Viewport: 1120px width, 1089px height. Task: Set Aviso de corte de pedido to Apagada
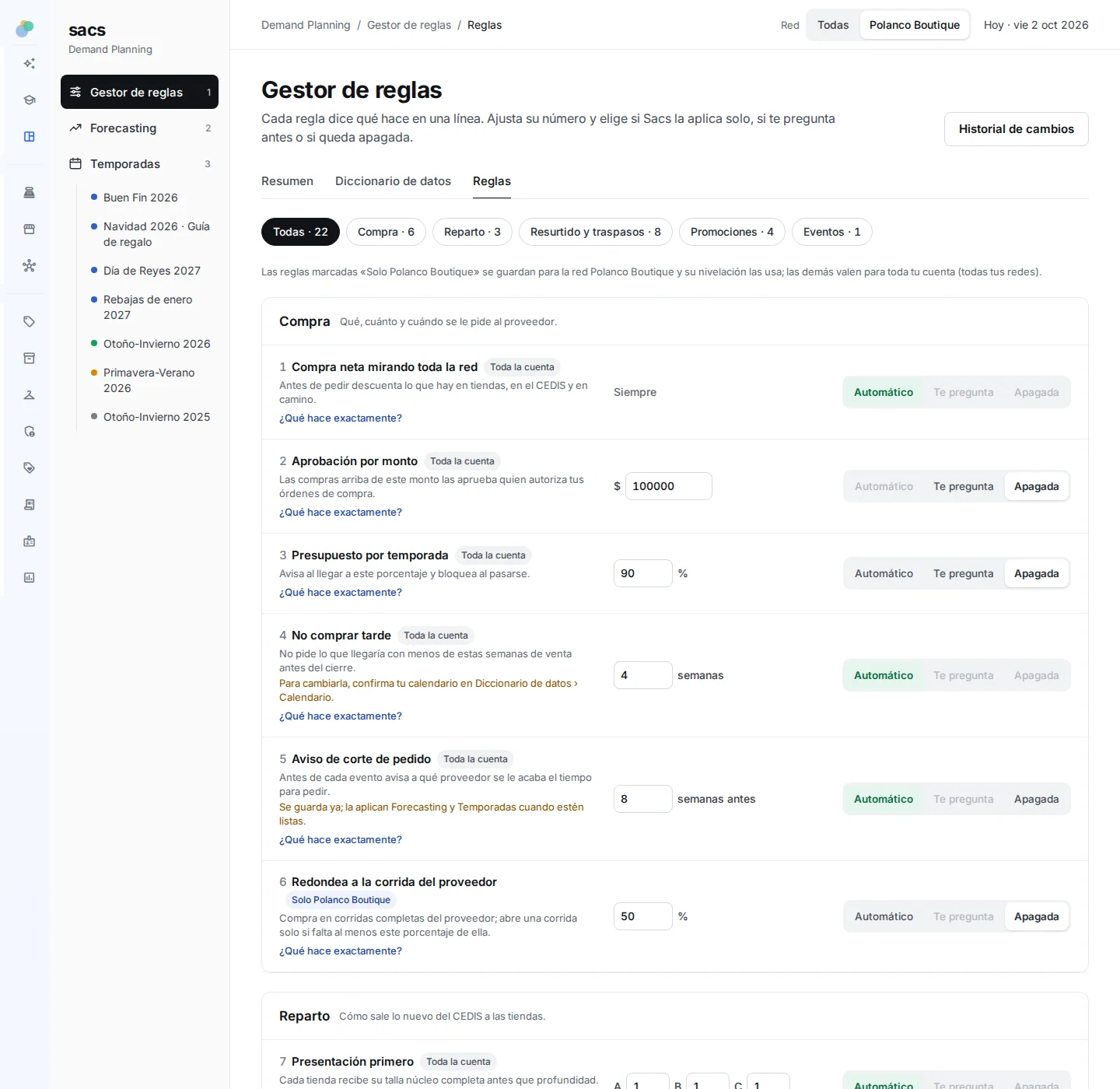click(1036, 799)
